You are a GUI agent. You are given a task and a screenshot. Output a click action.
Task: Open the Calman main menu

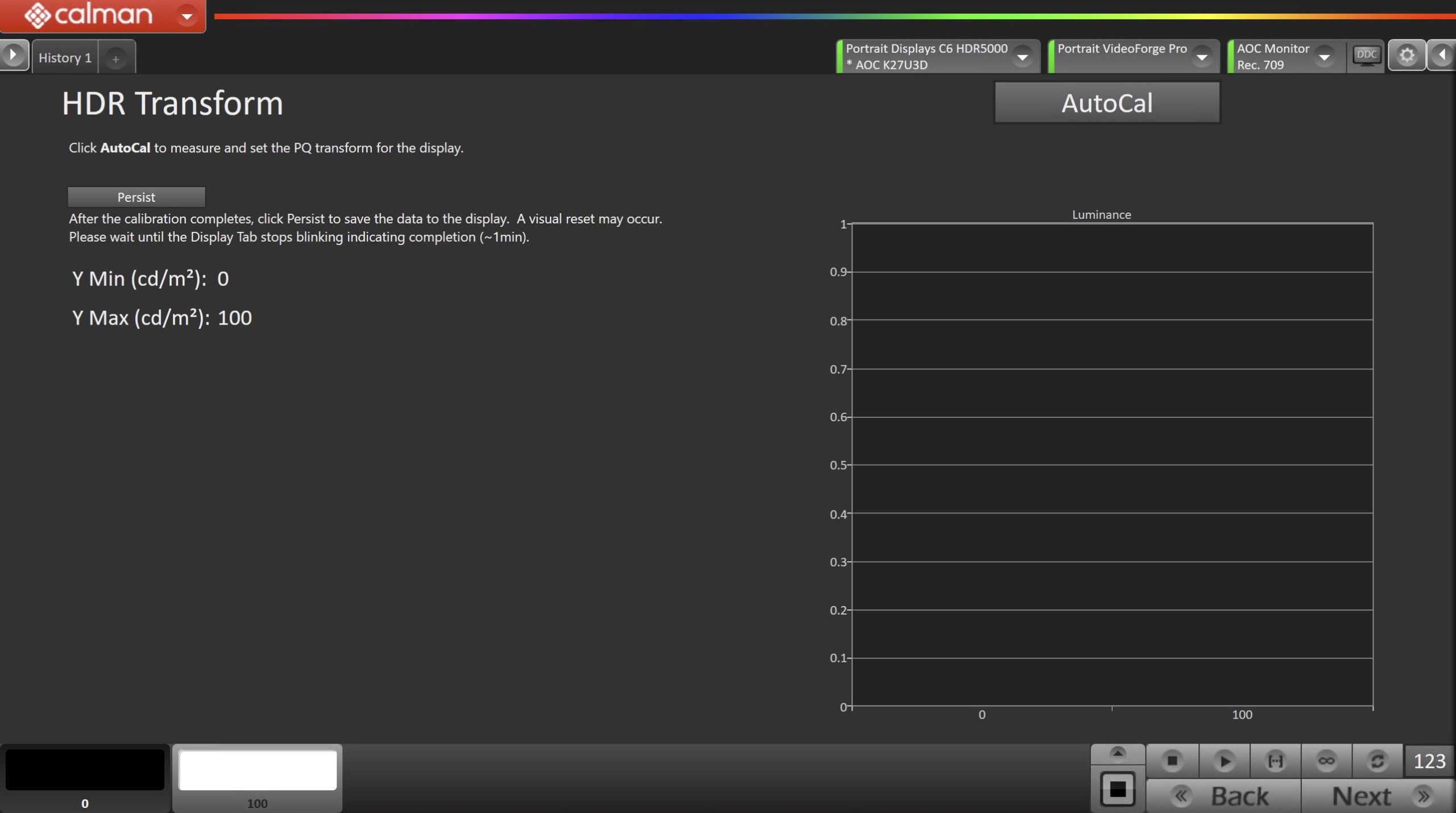[x=187, y=16]
